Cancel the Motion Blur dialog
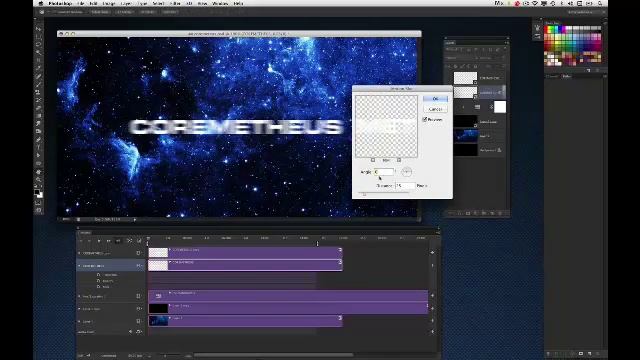 [435, 109]
